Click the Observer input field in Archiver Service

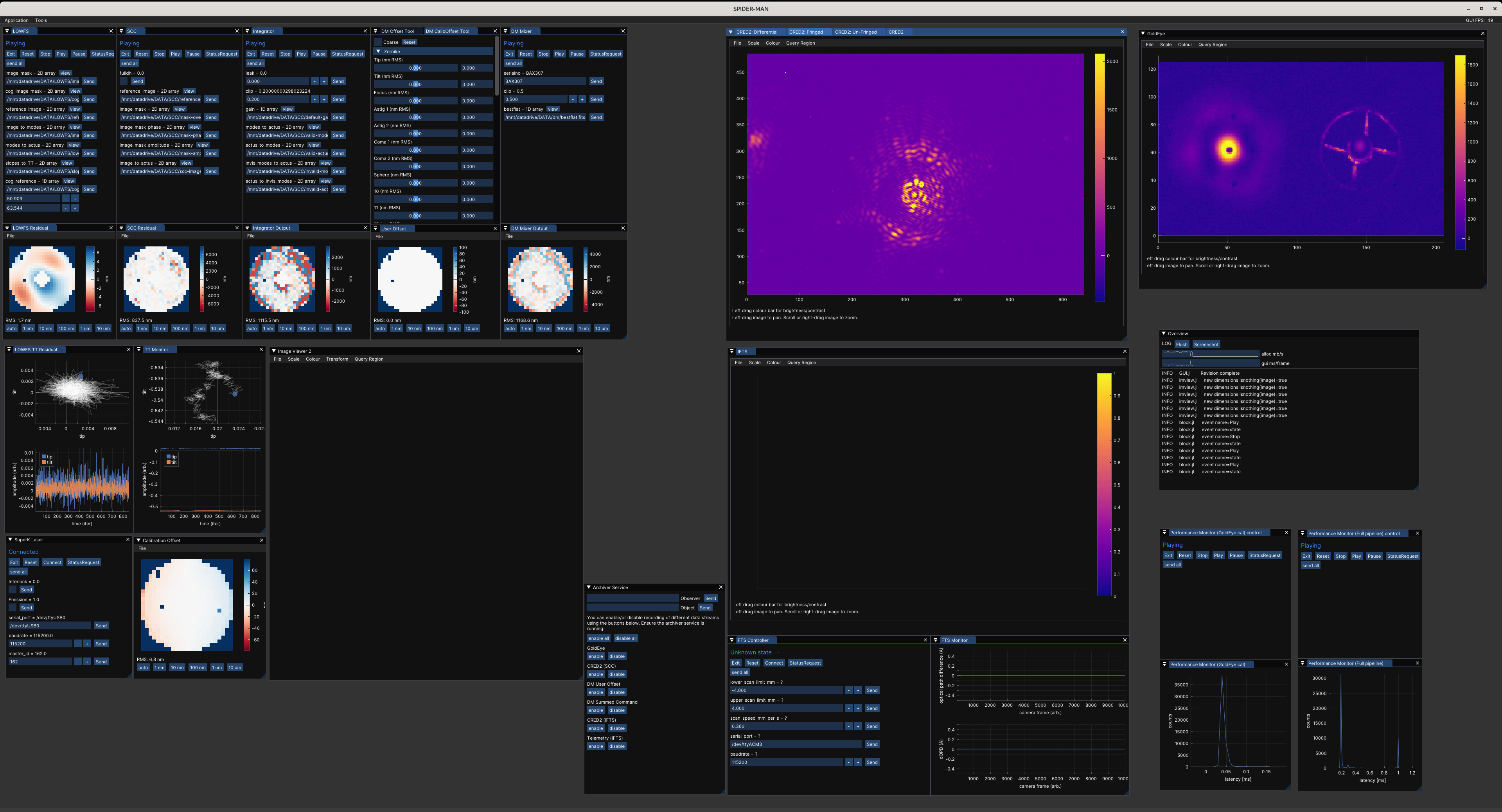(632, 599)
